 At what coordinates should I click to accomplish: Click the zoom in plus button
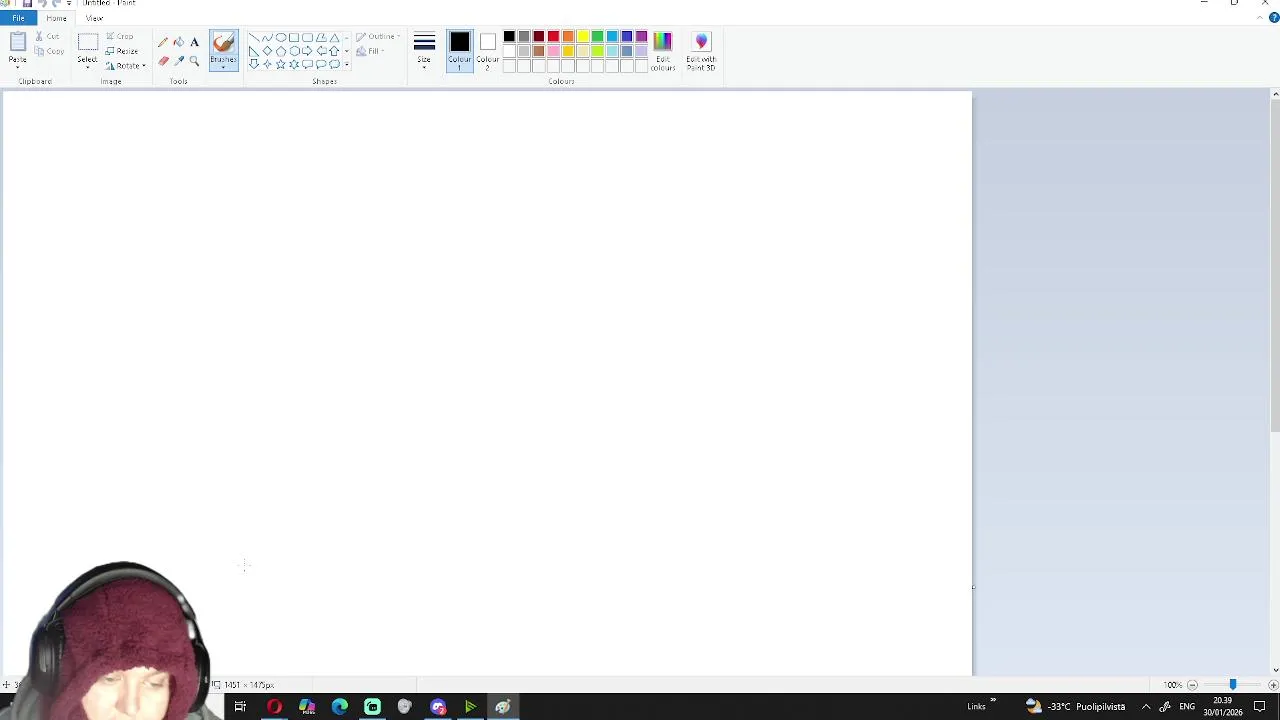(1273, 685)
